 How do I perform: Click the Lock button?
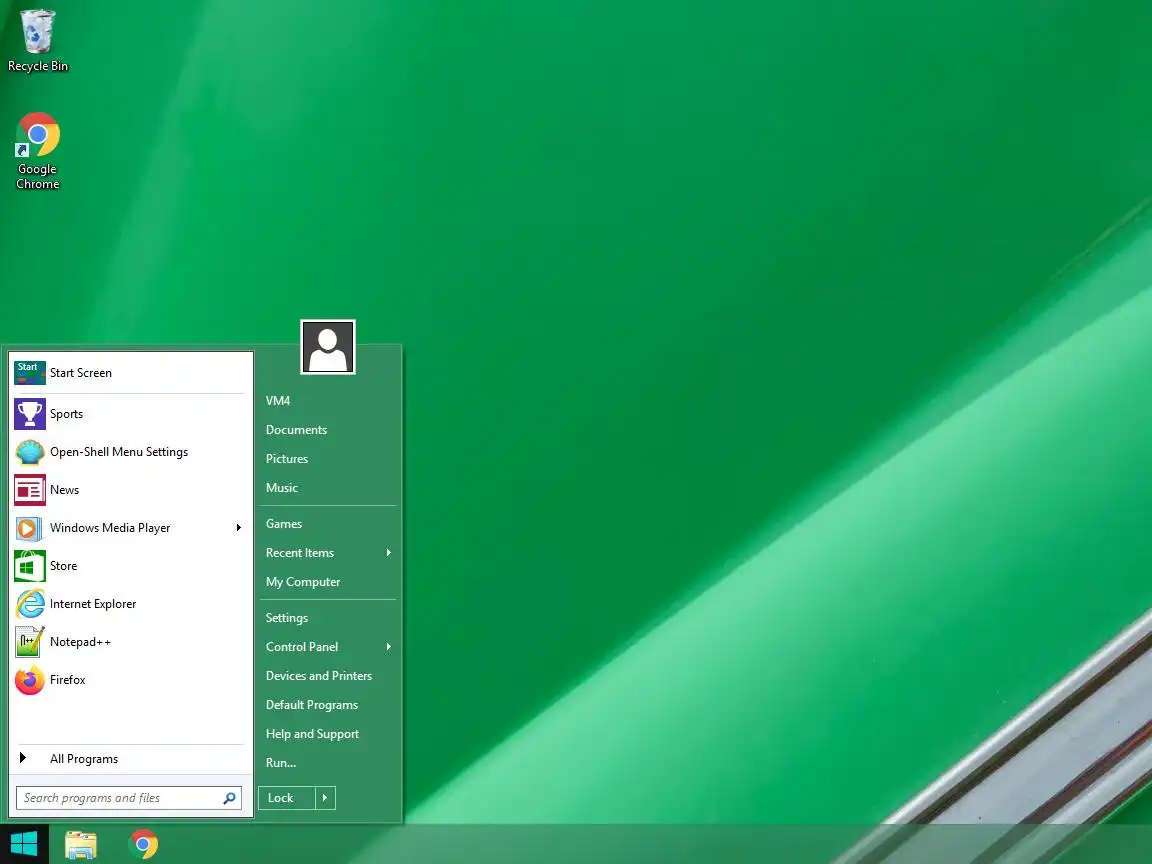click(287, 798)
